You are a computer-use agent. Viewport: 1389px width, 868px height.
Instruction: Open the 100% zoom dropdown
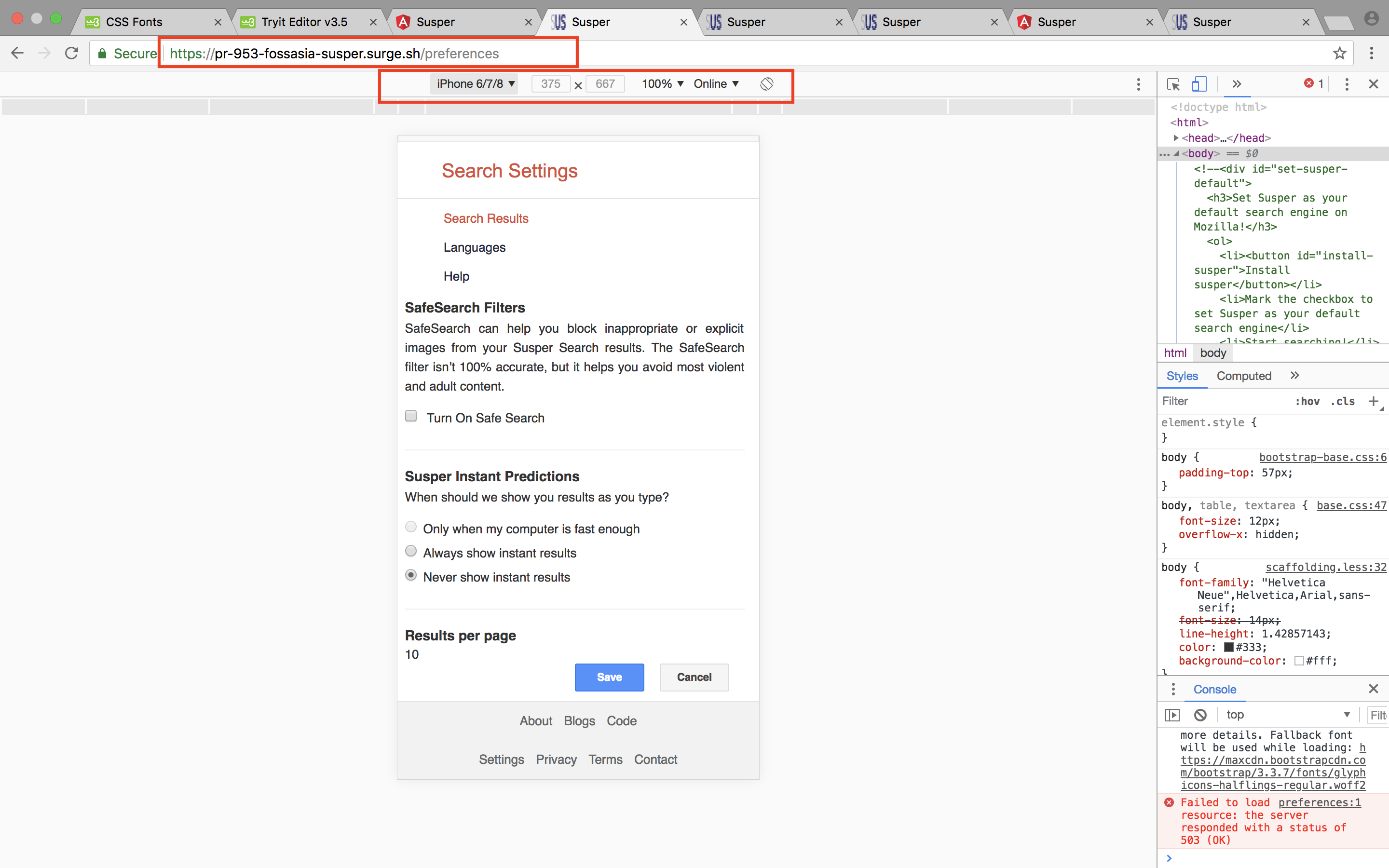coord(662,84)
